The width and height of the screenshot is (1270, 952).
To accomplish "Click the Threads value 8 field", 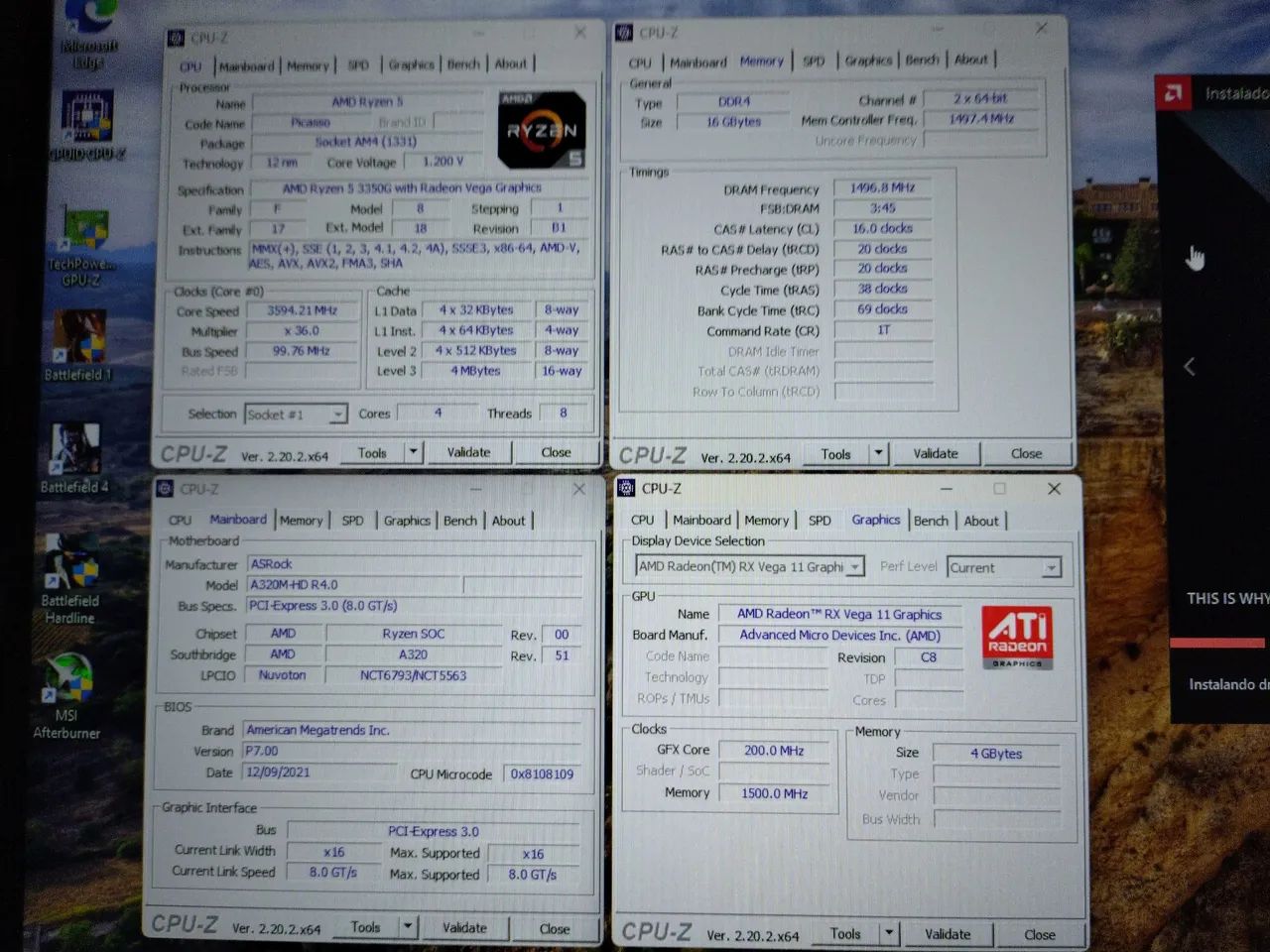I will point(564,414).
